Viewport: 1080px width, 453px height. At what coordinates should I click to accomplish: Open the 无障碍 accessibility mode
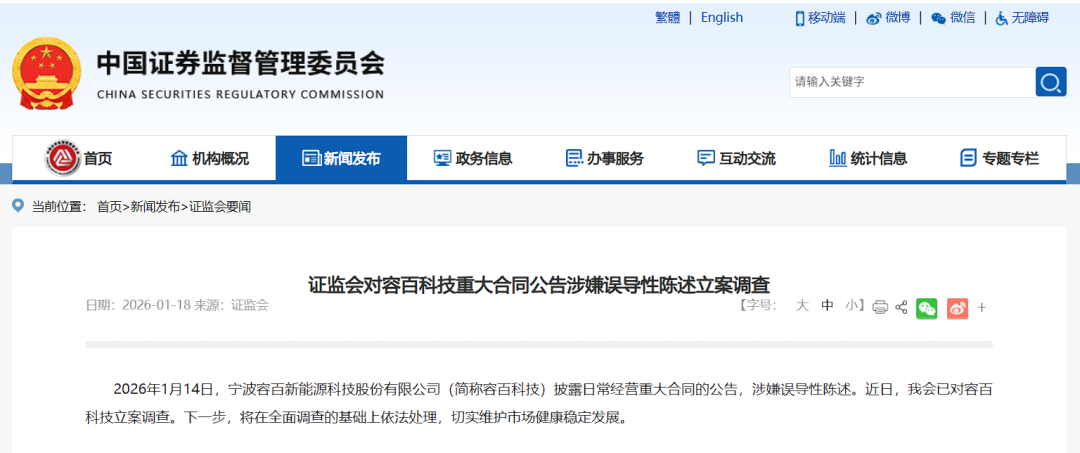(1021, 18)
